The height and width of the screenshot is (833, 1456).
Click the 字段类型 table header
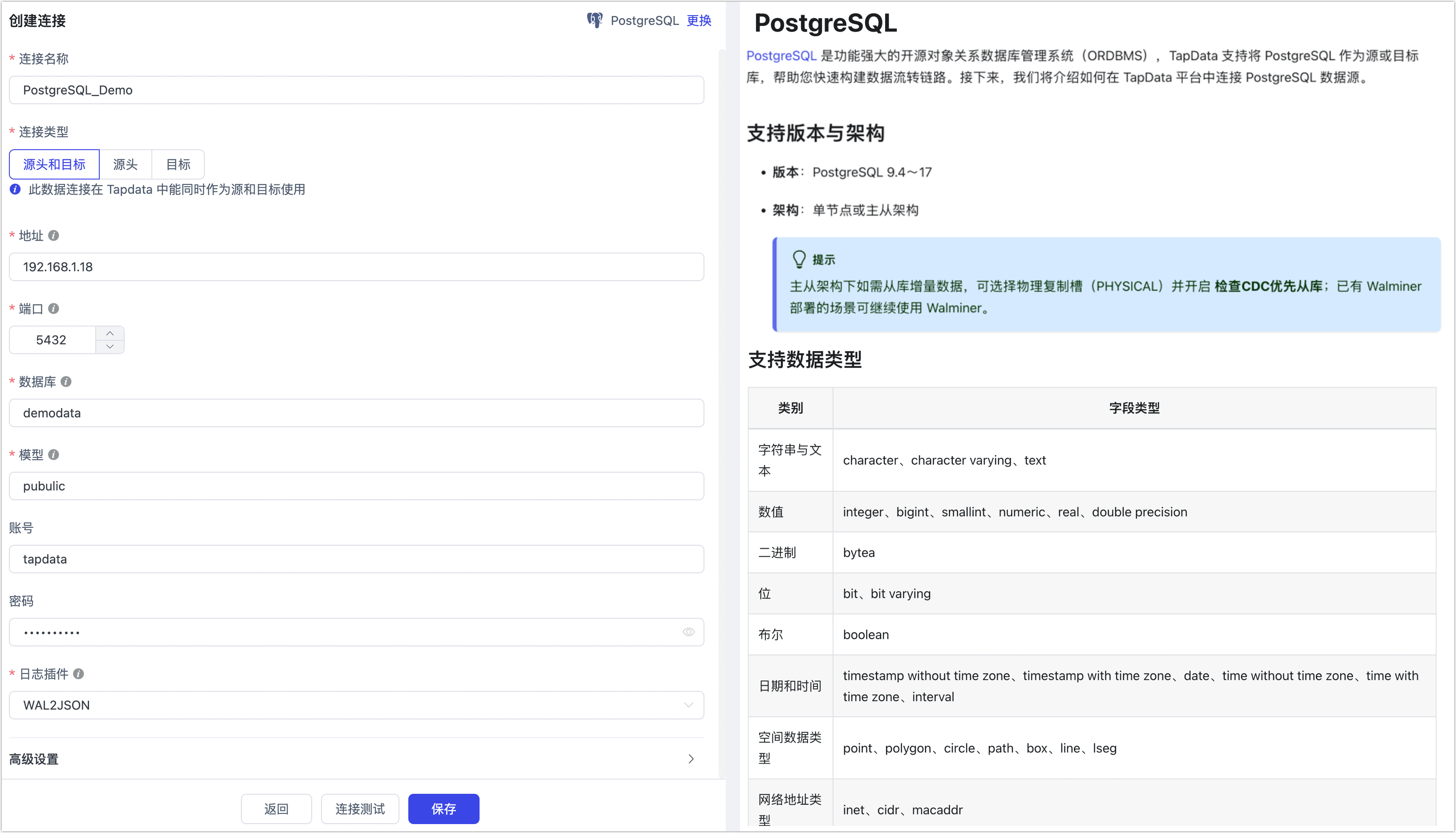(x=1135, y=408)
